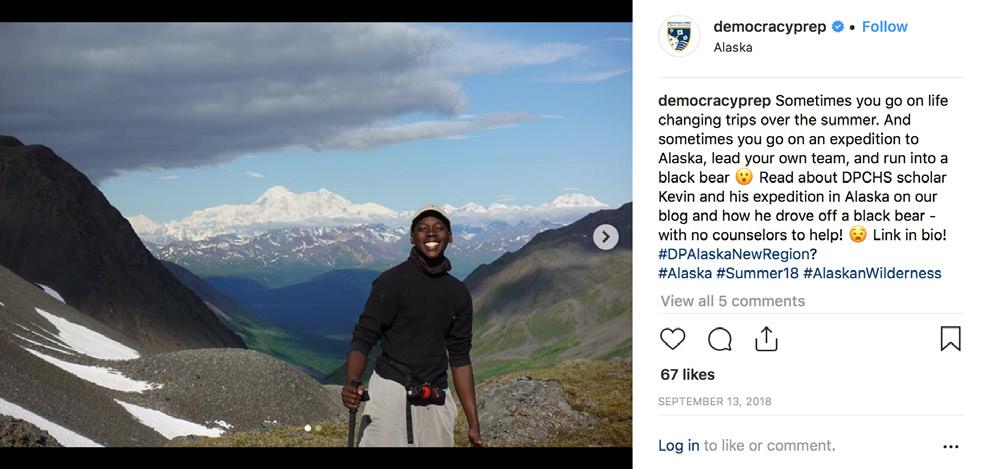Open the three-dot more options menu
Screen dimensions: 984x469
pos(951,446)
